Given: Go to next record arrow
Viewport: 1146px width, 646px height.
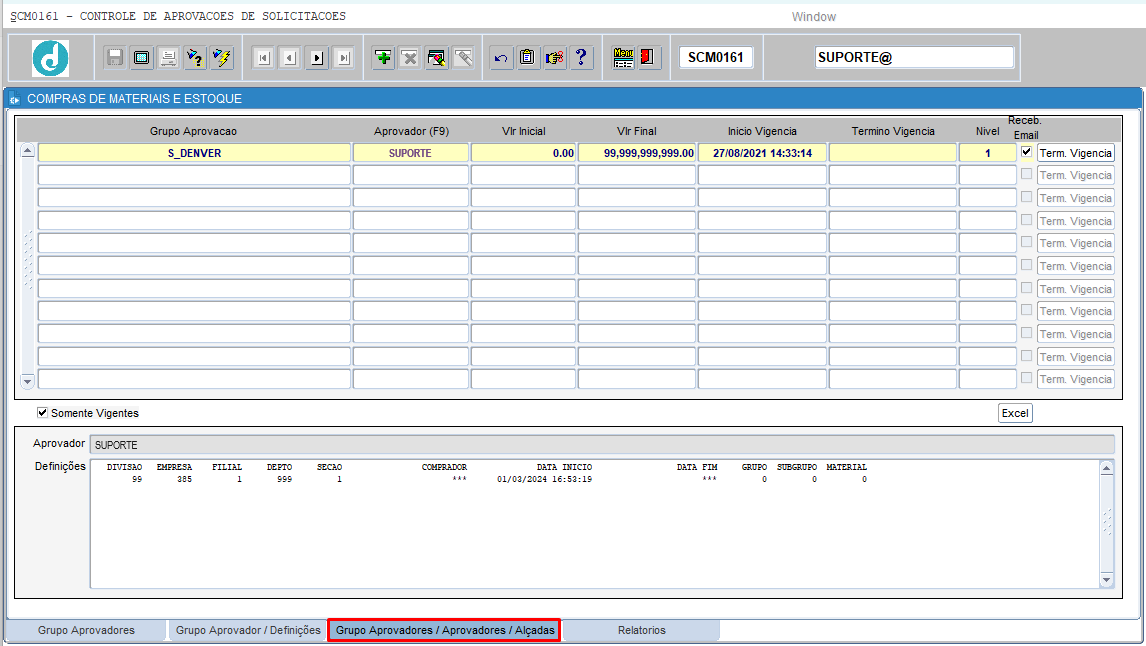Looking at the screenshot, I should pos(317,57).
